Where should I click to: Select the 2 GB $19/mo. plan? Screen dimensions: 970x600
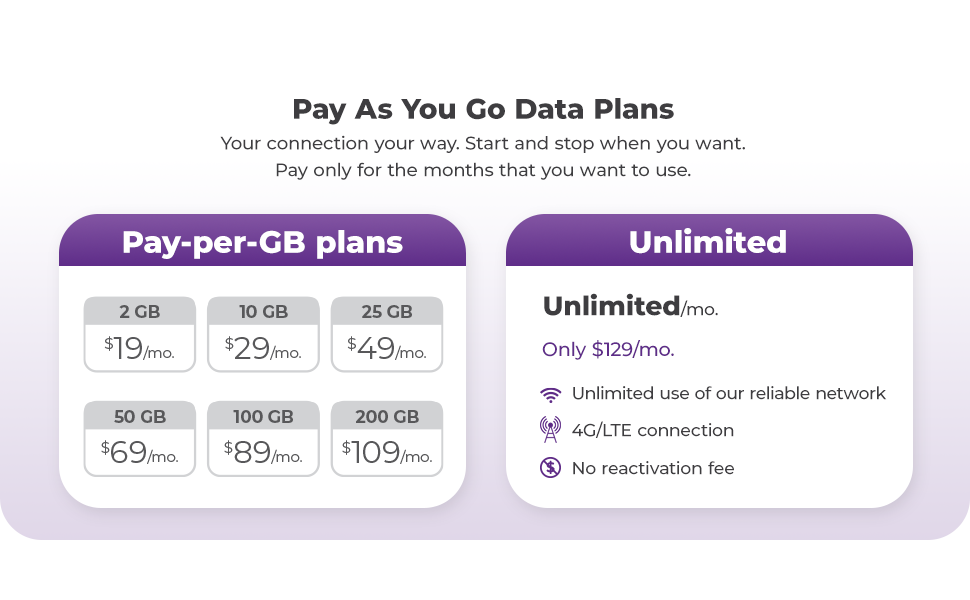(140, 334)
